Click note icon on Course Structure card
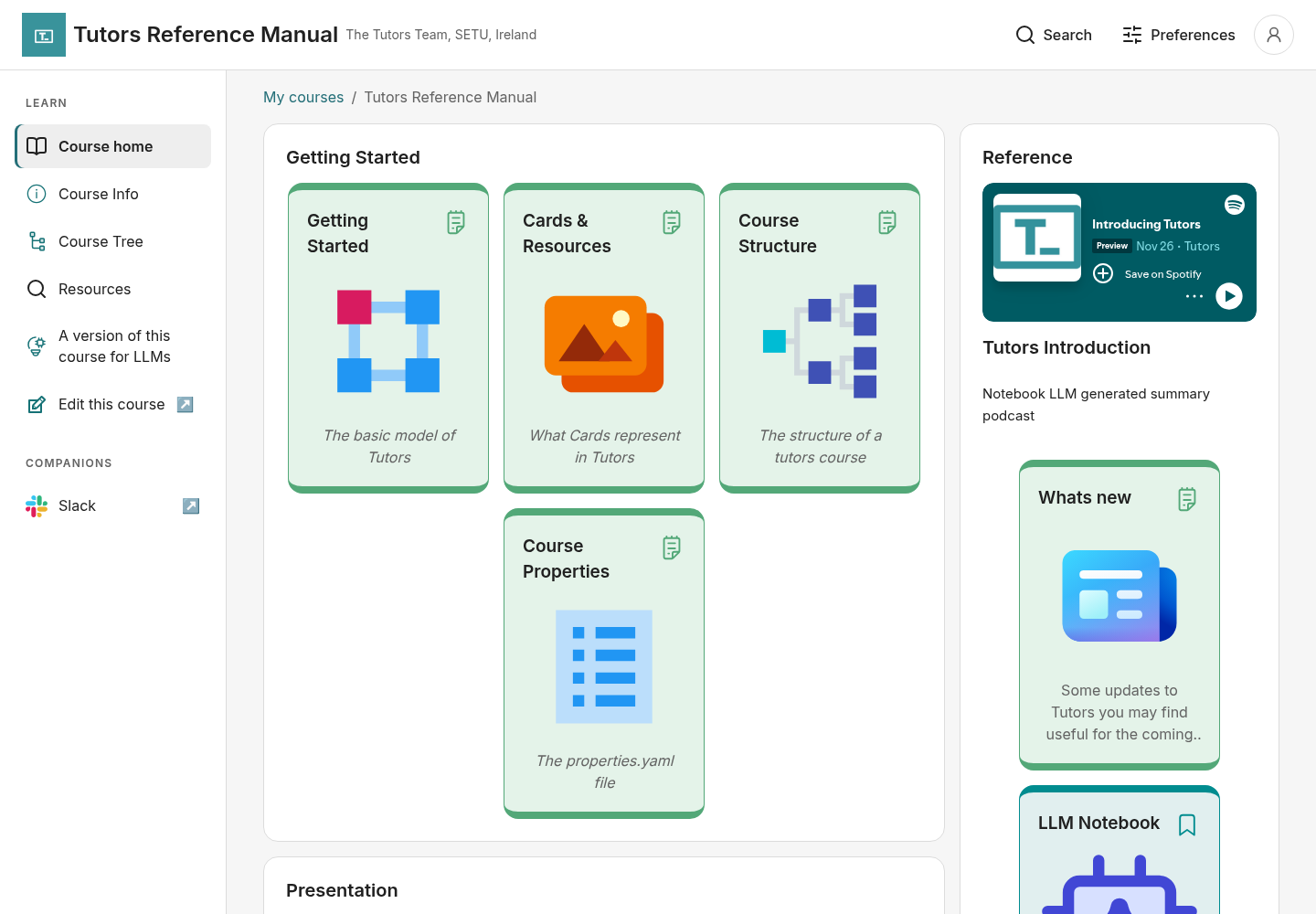This screenshot has height=914, width=1316. [x=887, y=222]
